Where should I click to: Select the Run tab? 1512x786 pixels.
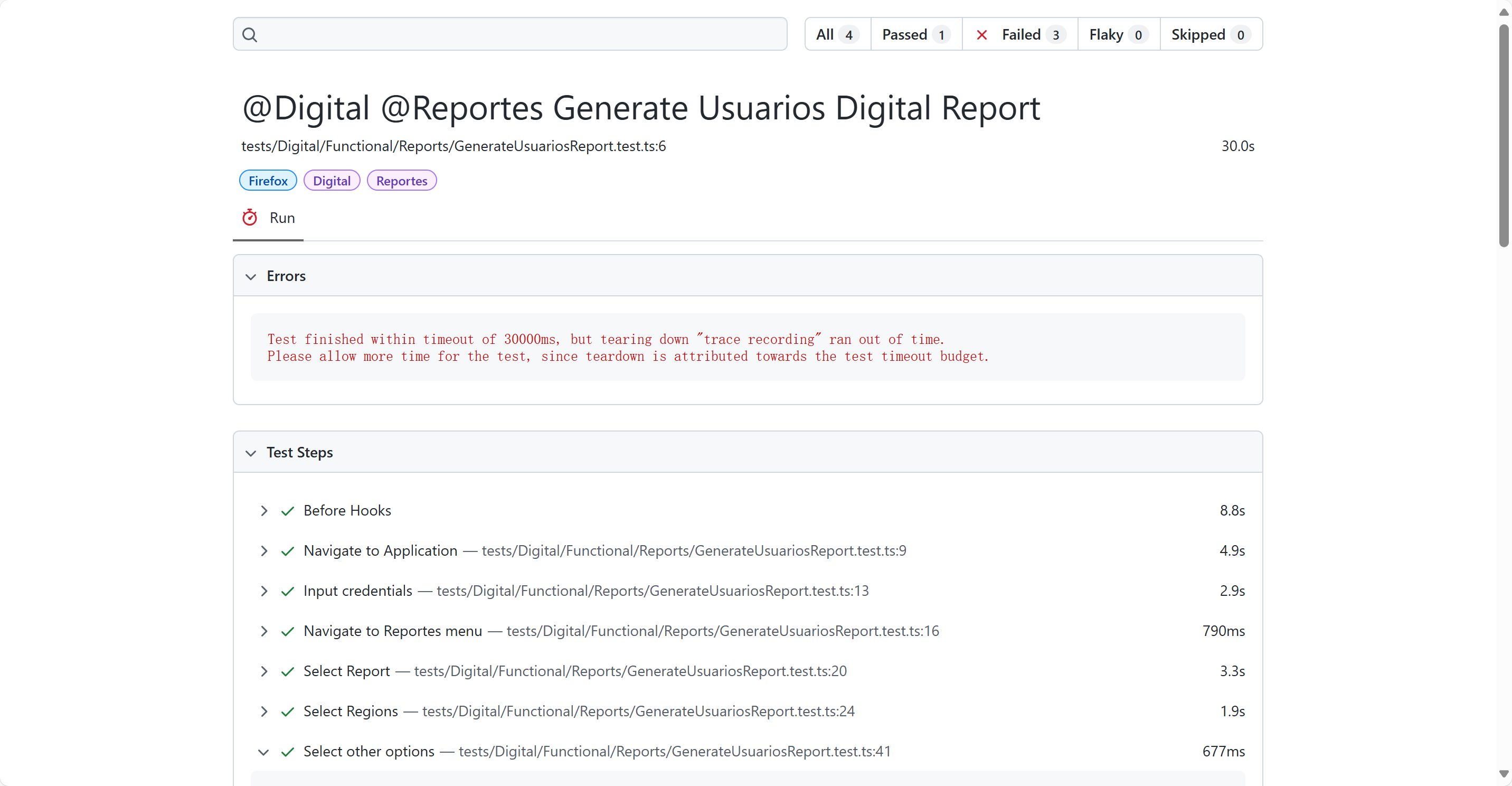tap(268, 218)
